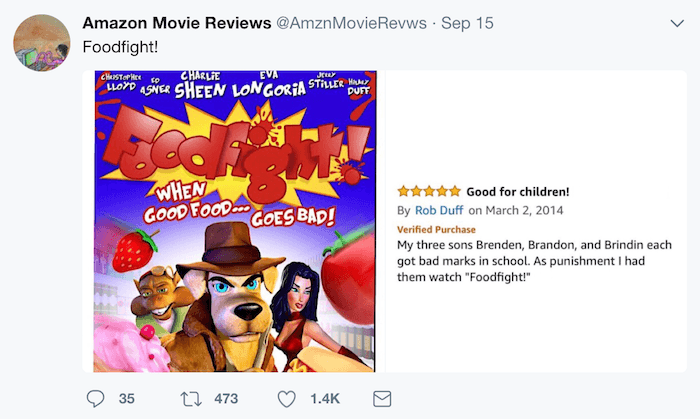Screen dimensions: 700x419
Task: Click the "Good for children!" review title
Action: [x=518, y=191]
